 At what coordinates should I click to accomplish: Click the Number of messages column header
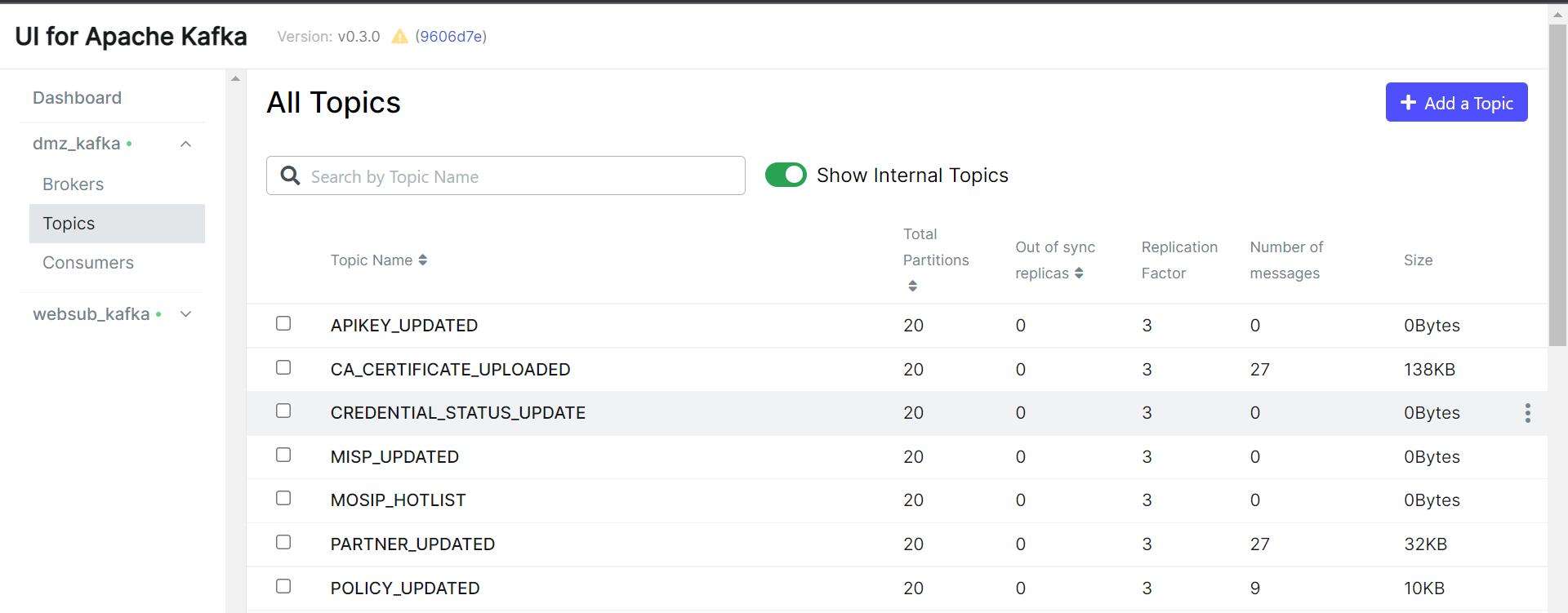click(1286, 260)
